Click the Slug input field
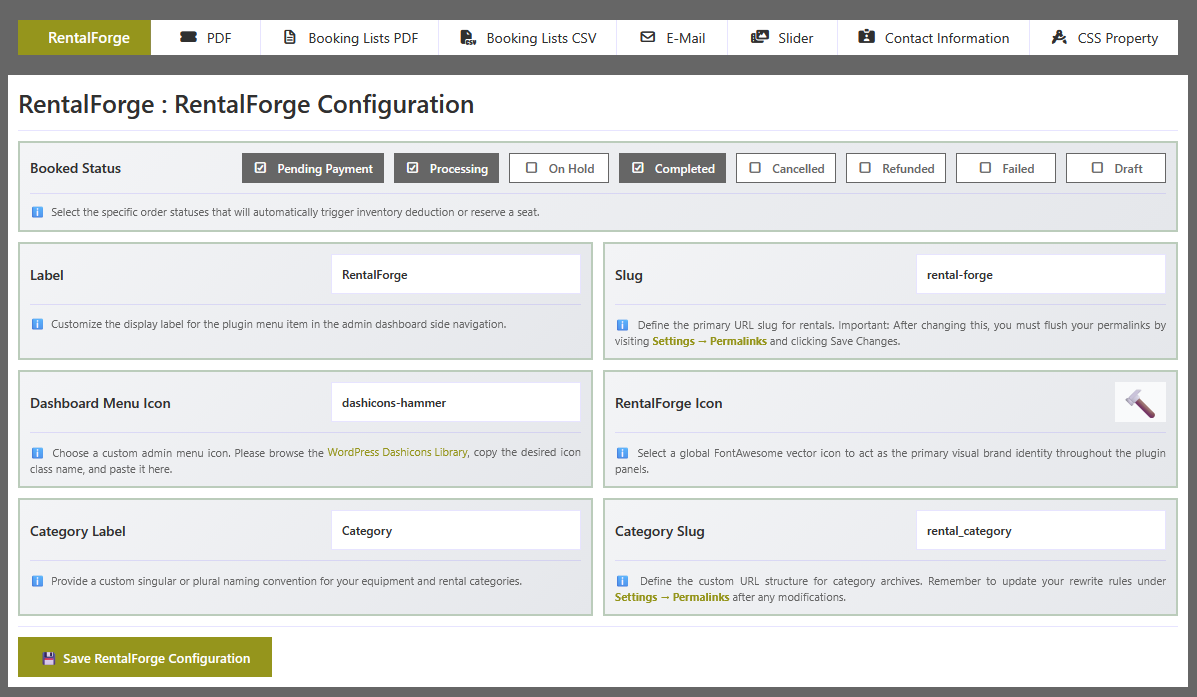Screen dimensions: 1197x697 tap(1041, 274)
